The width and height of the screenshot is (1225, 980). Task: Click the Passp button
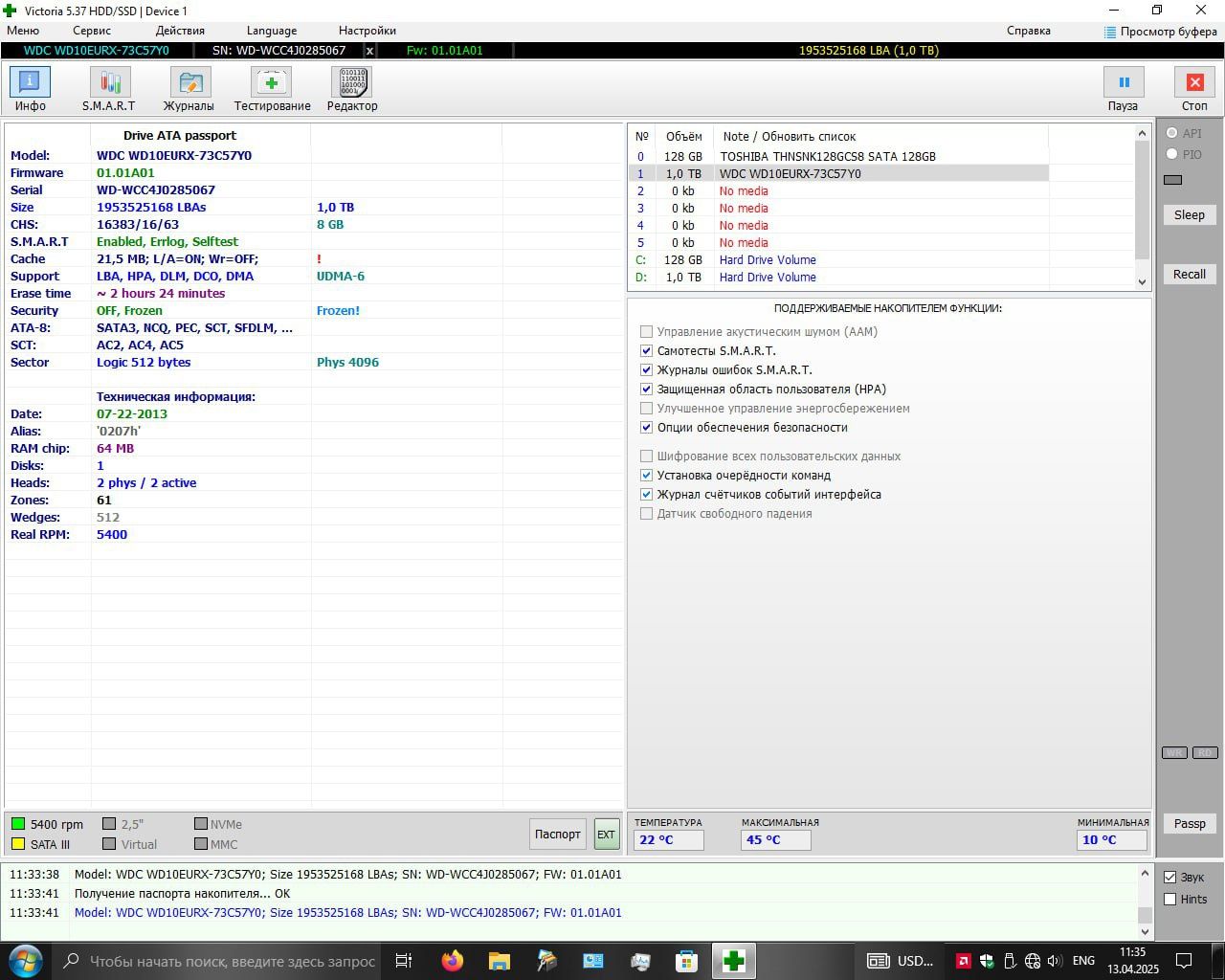click(1190, 823)
